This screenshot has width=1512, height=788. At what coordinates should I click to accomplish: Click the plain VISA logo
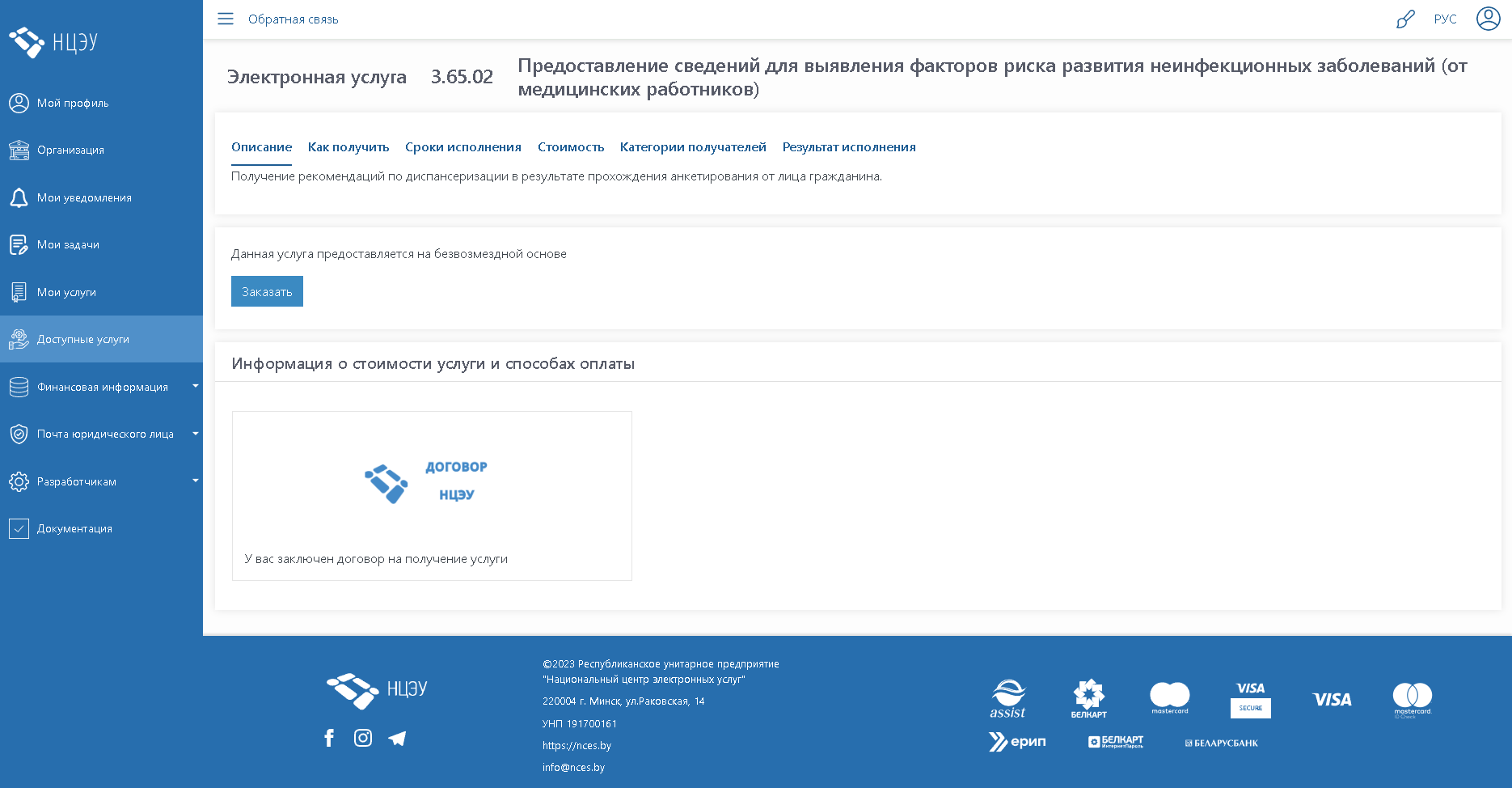point(1332,699)
